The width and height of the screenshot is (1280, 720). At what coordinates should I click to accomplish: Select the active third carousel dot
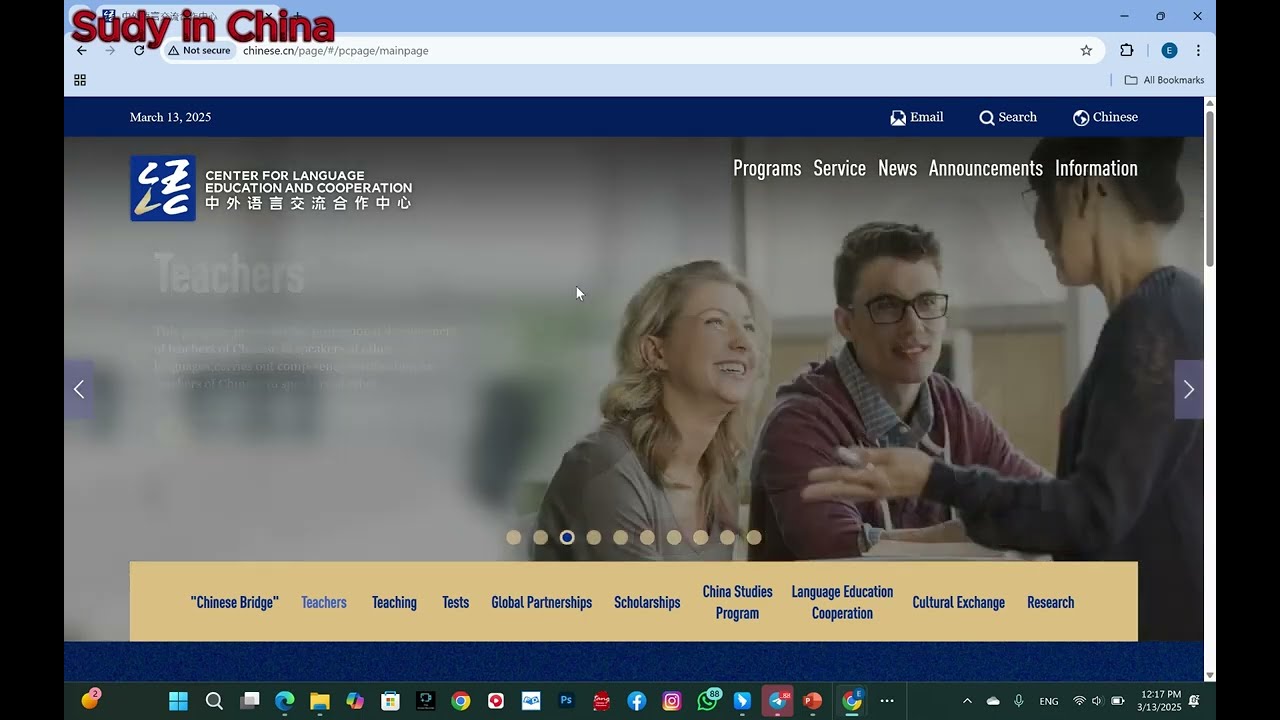(x=567, y=537)
